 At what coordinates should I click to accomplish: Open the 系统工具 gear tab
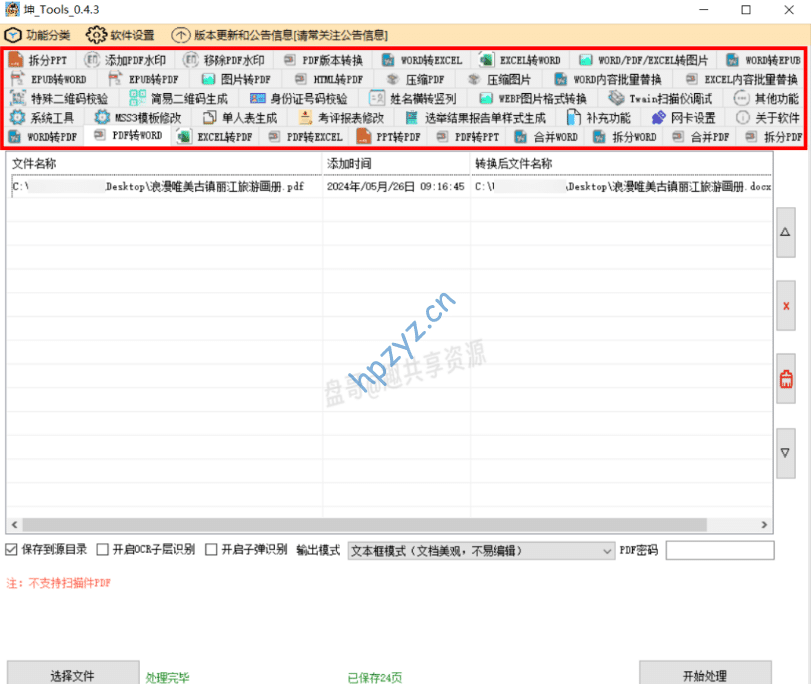(41, 117)
